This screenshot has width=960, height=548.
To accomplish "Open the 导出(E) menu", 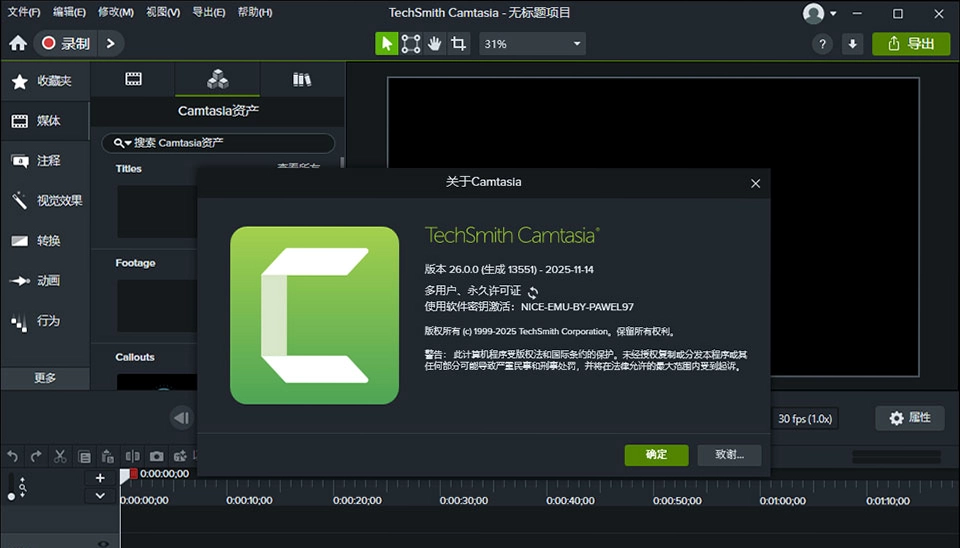I will pos(209,12).
